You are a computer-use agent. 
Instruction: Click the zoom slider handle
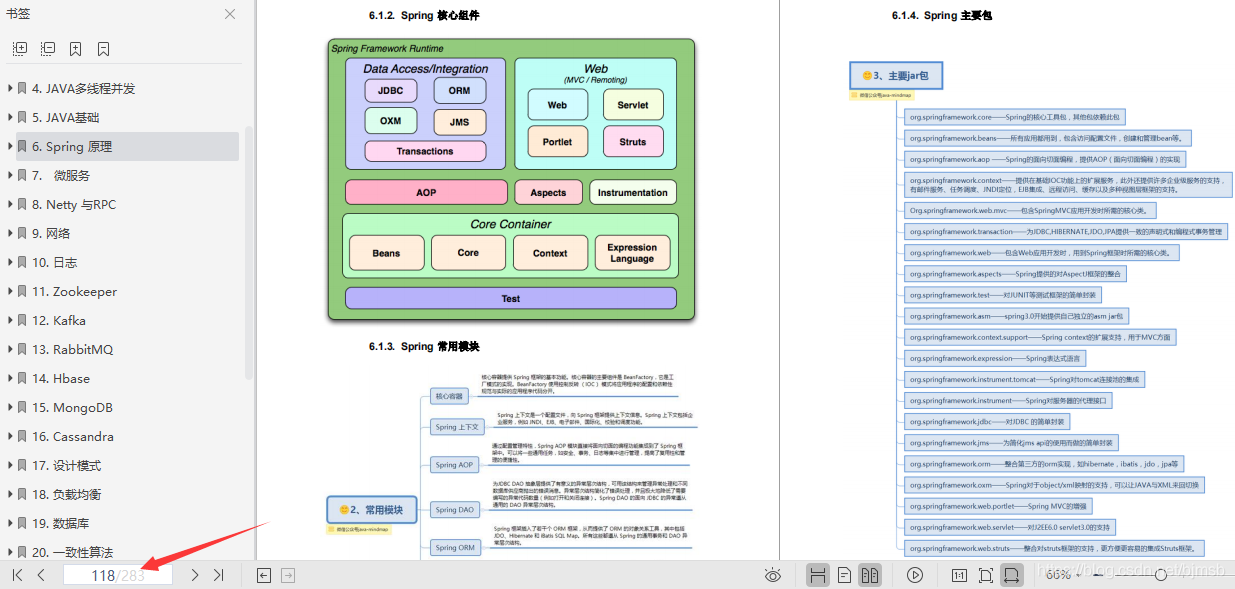pos(1161,575)
